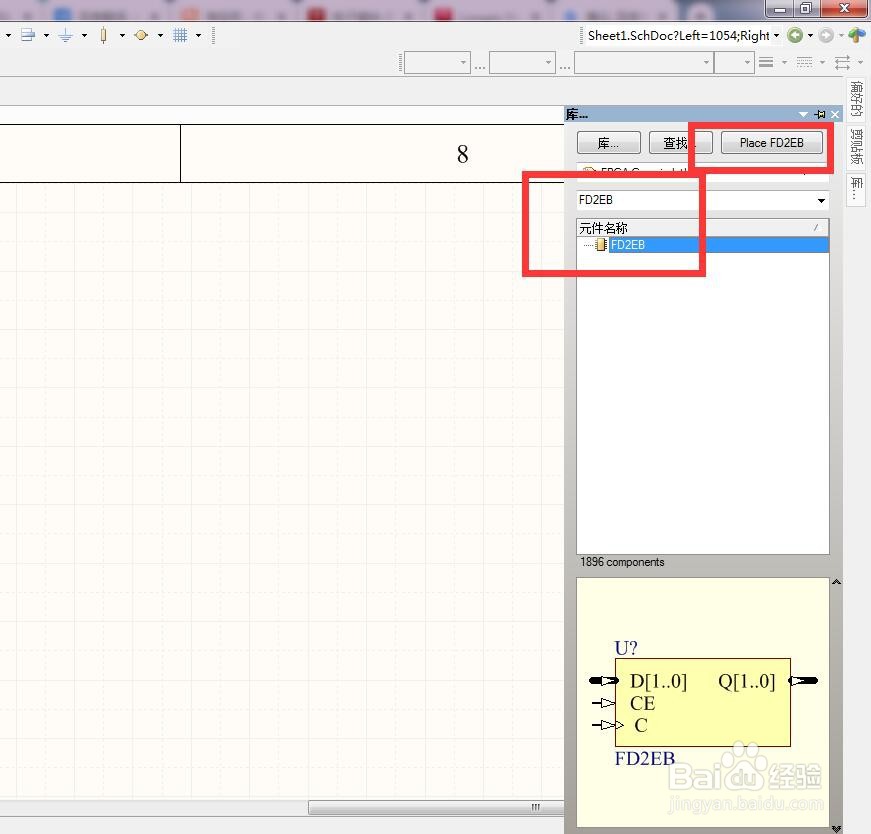The width and height of the screenshot is (871, 834).
Task: Expand the ground symbol dropdown arrow
Action: click(x=84, y=36)
